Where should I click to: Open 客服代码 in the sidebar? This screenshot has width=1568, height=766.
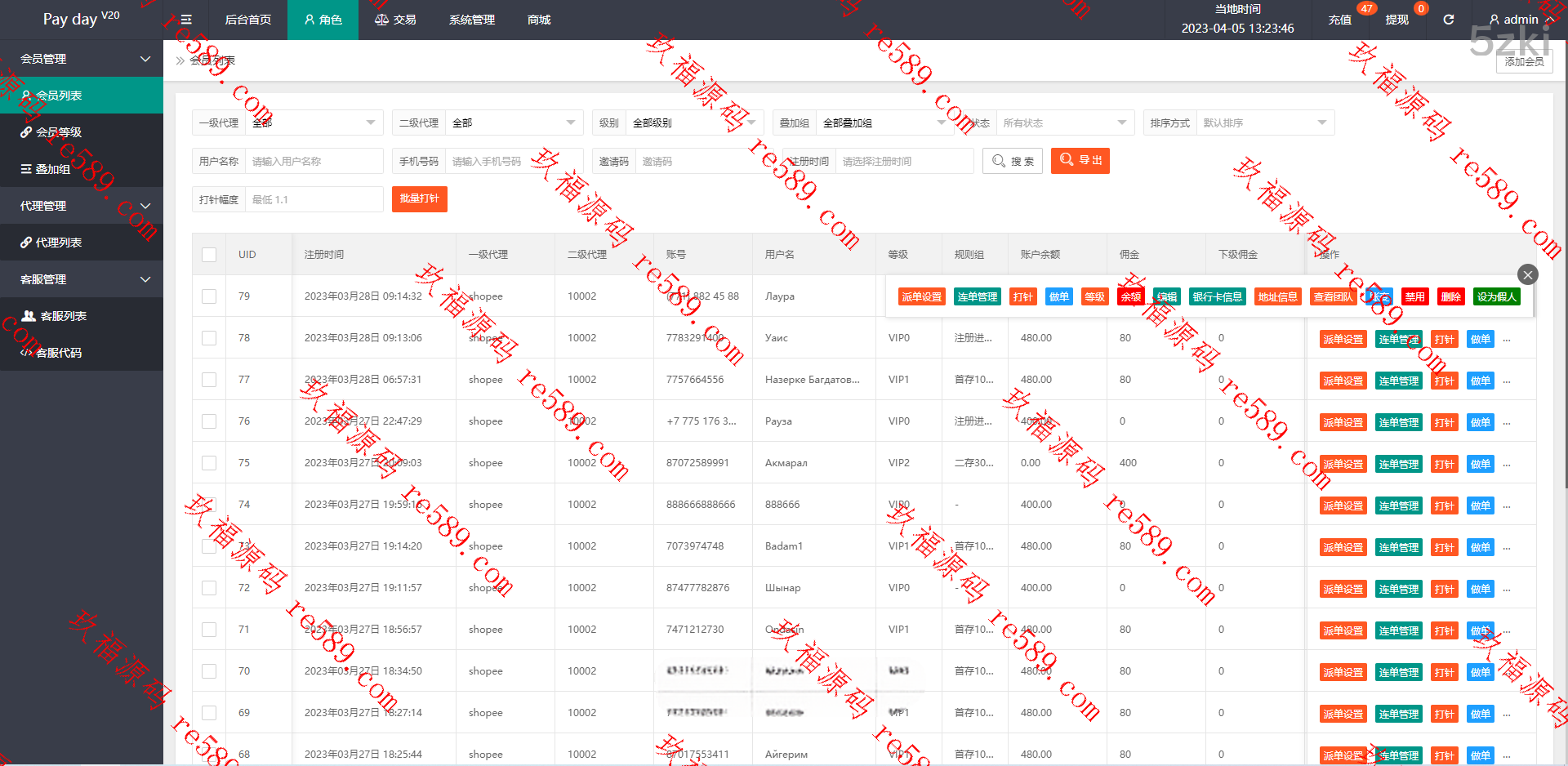point(58,353)
